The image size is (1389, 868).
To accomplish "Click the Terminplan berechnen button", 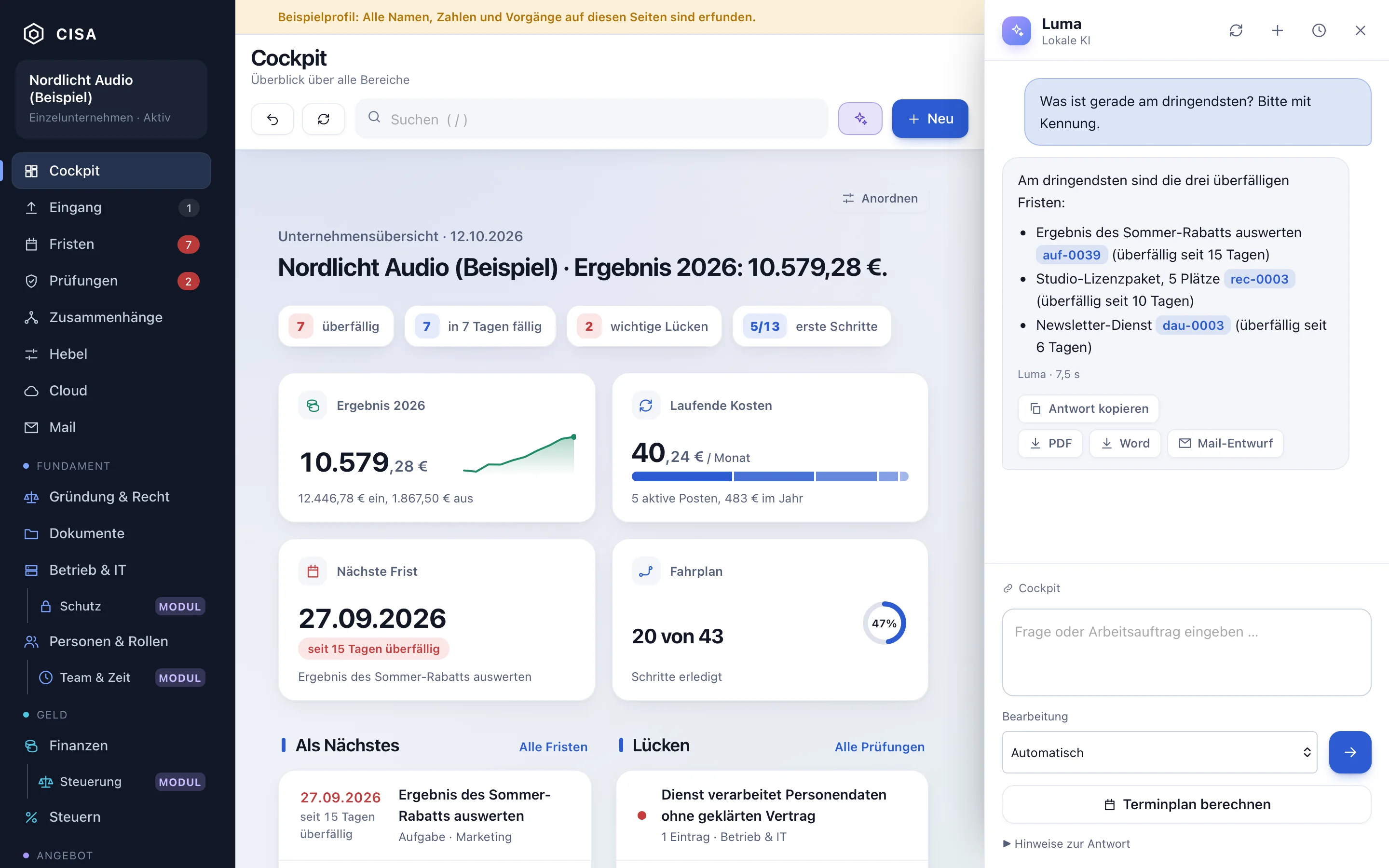I will [1186, 804].
